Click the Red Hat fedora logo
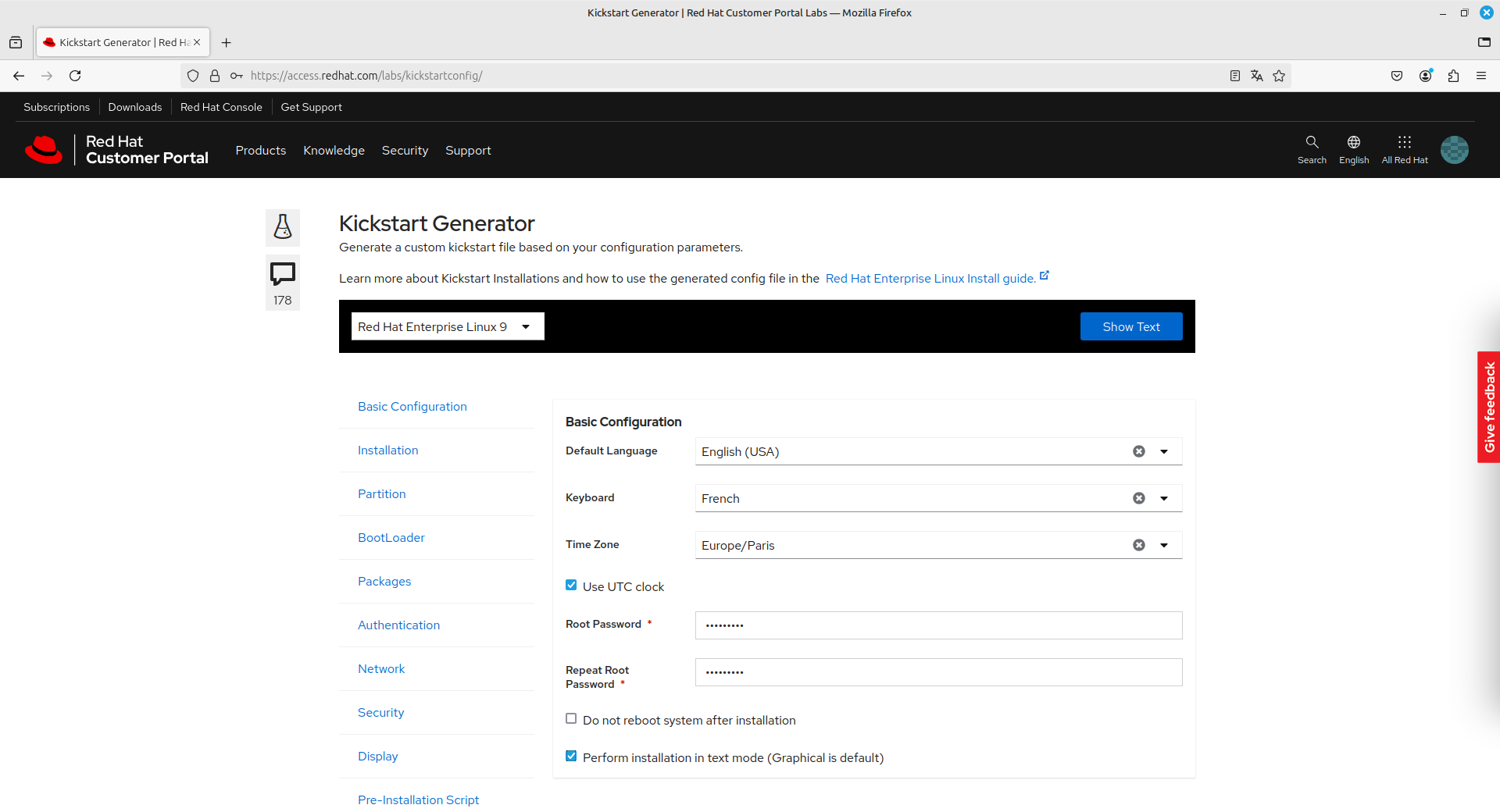This screenshot has height=812, width=1500. 44,149
